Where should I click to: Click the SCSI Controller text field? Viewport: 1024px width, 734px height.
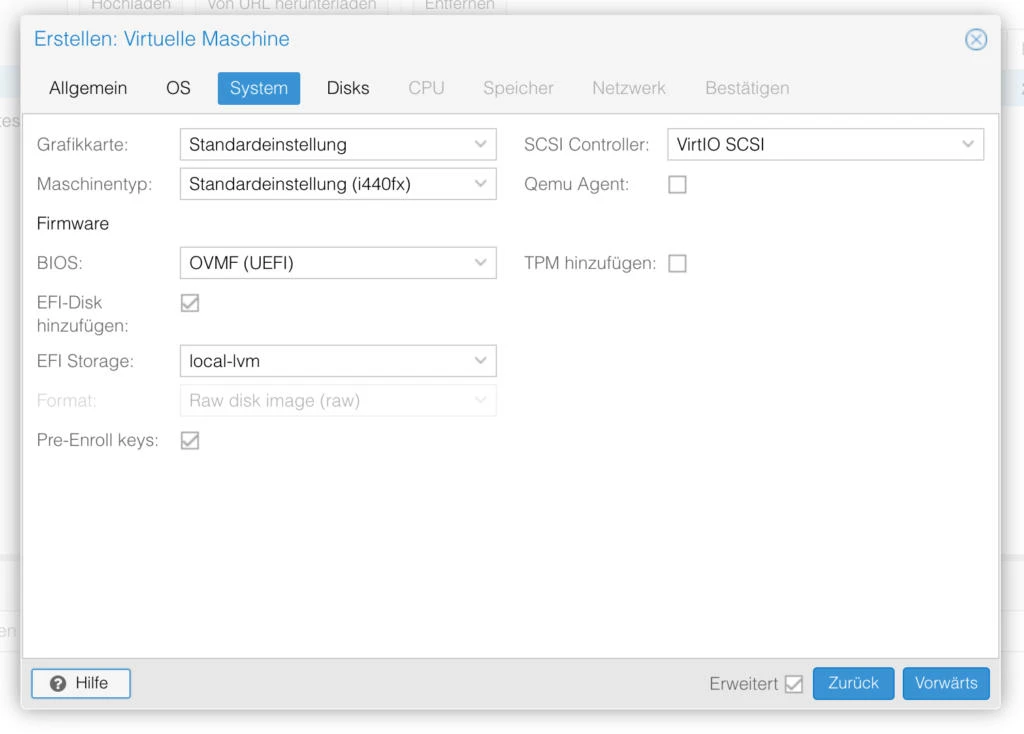click(810, 144)
